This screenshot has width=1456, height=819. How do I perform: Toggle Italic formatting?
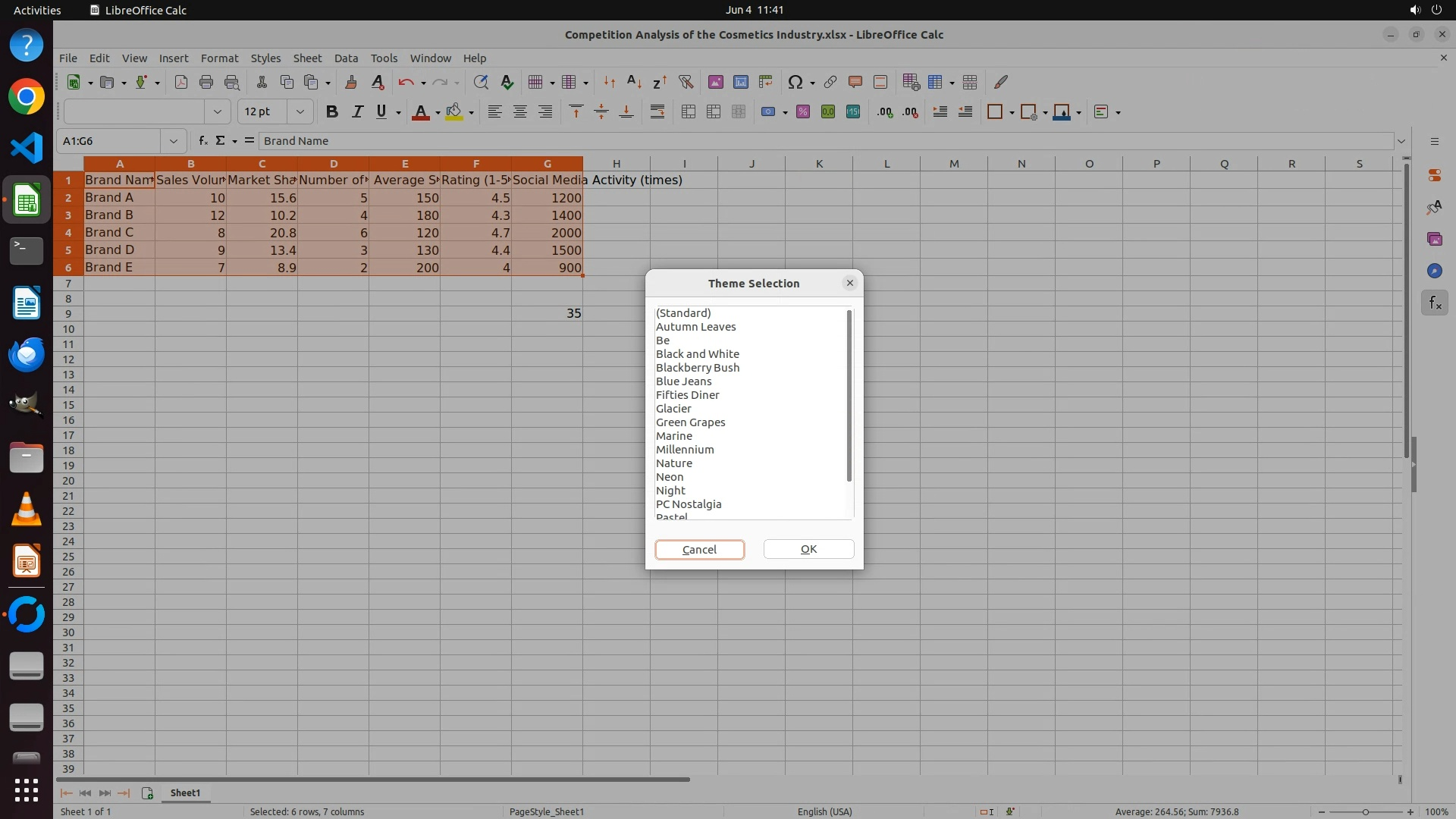click(356, 112)
